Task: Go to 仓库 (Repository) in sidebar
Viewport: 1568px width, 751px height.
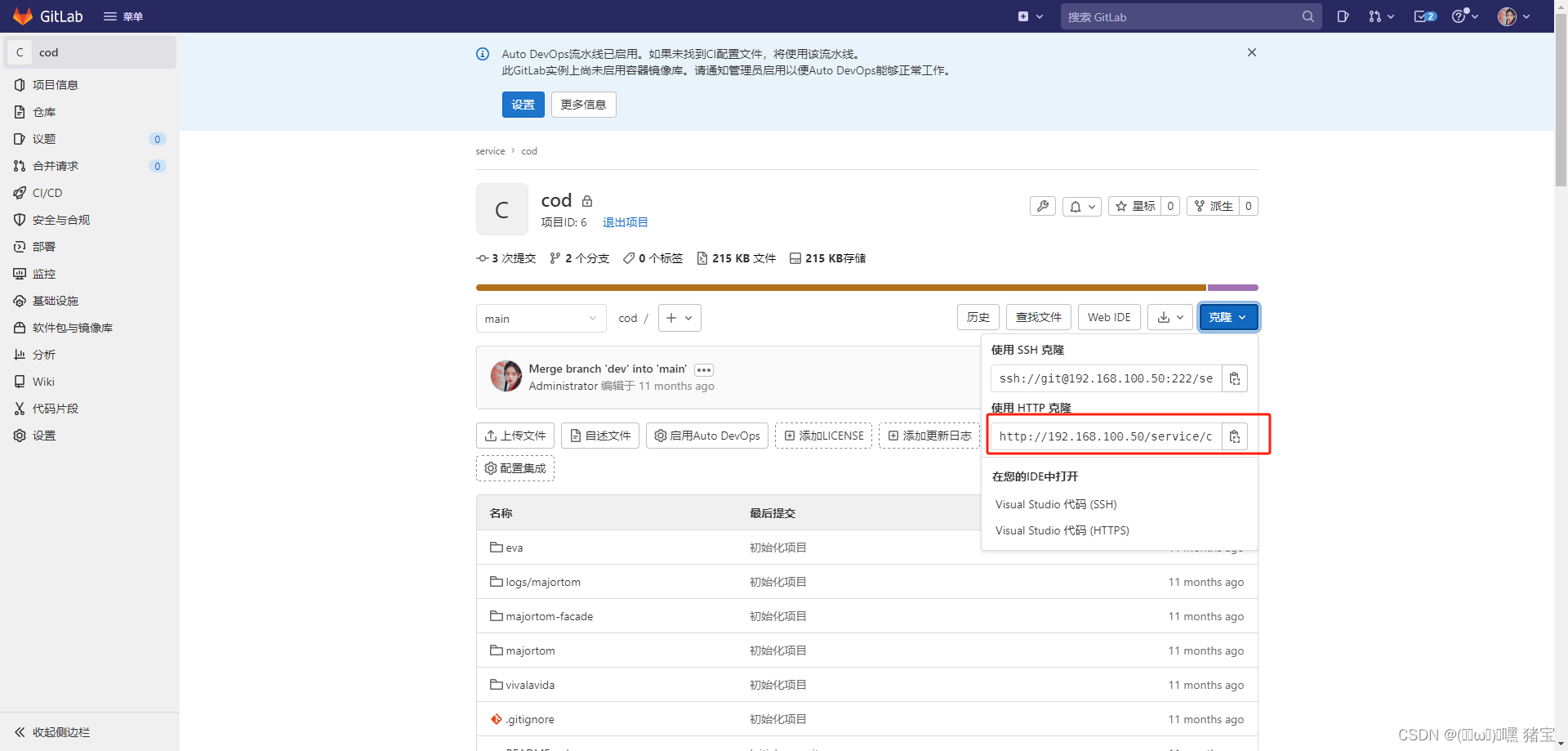Action: 45,112
